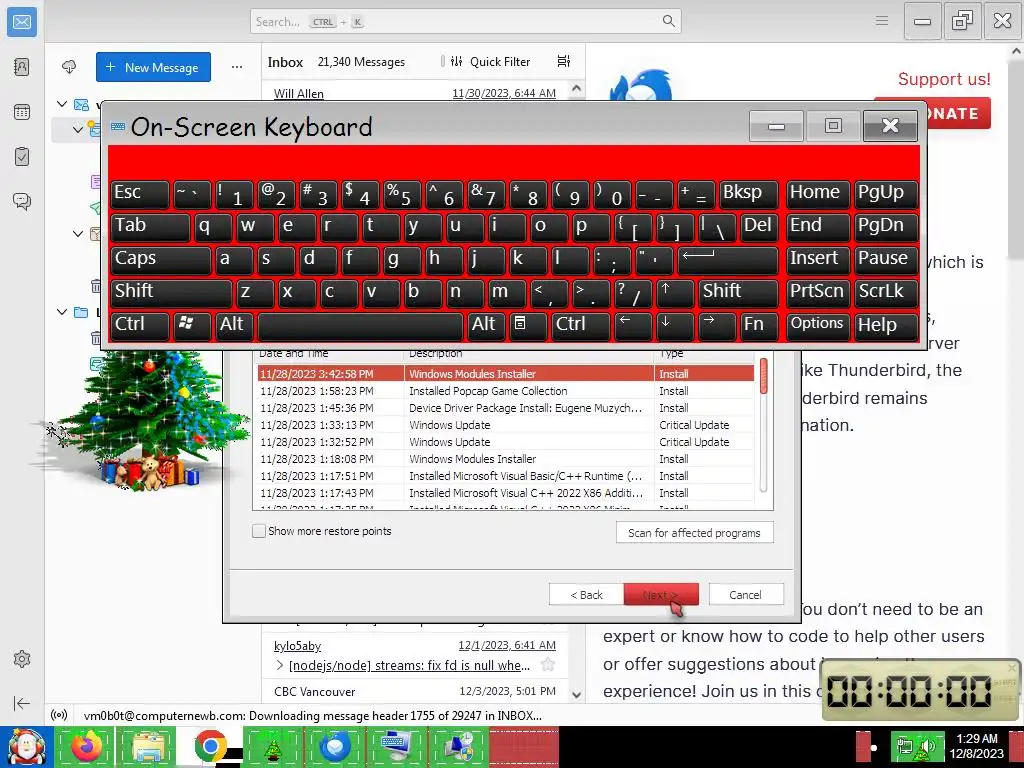Image resolution: width=1024 pixels, height=768 pixels.
Task: Switch to On-Screen Keyboard taskbar icon
Action: coord(396,747)
